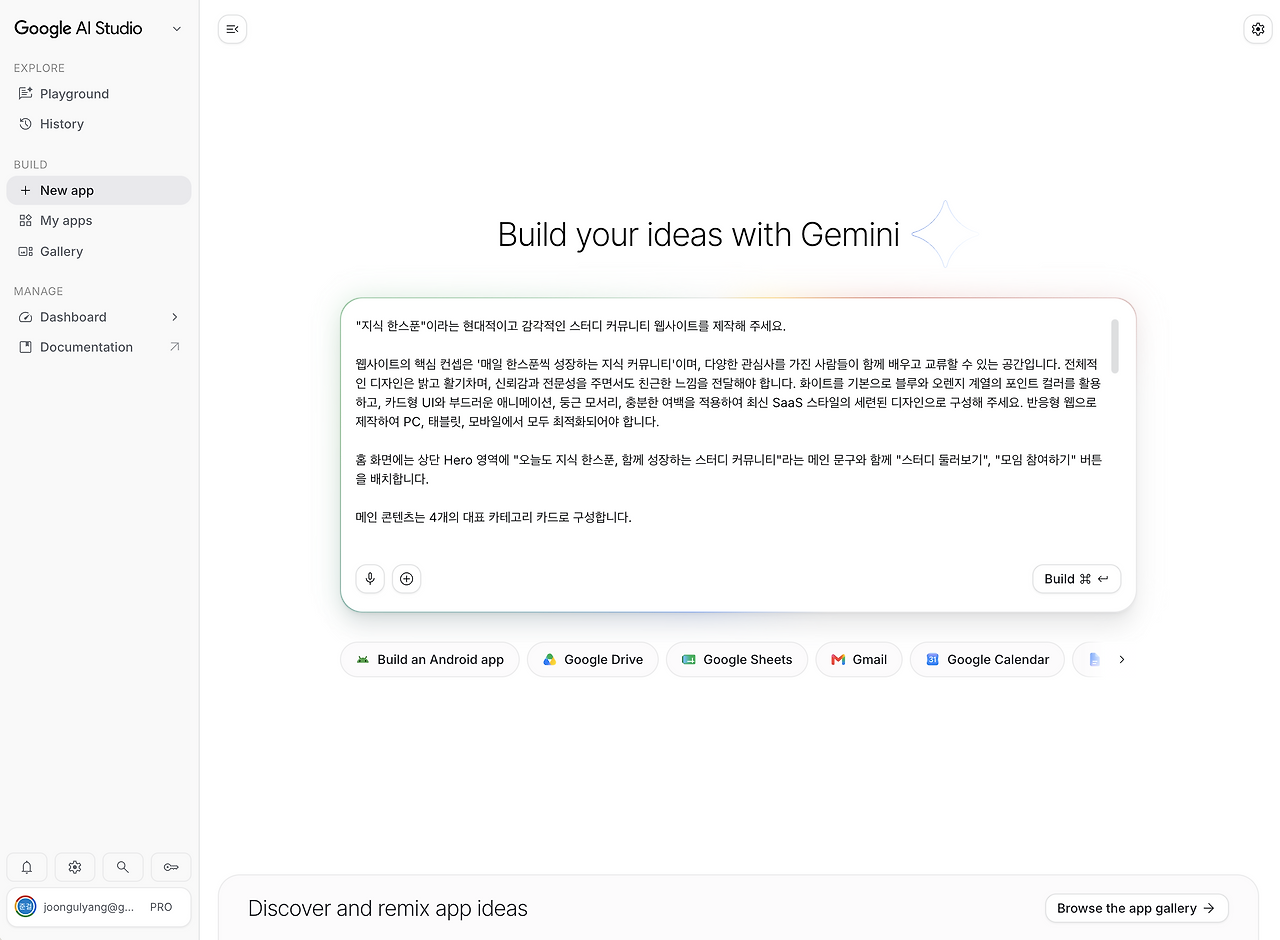The image size is (1280, 940).
Task: Click the Dashboard gauge icon
Action: pyautogui.click(x=26, y=317)
